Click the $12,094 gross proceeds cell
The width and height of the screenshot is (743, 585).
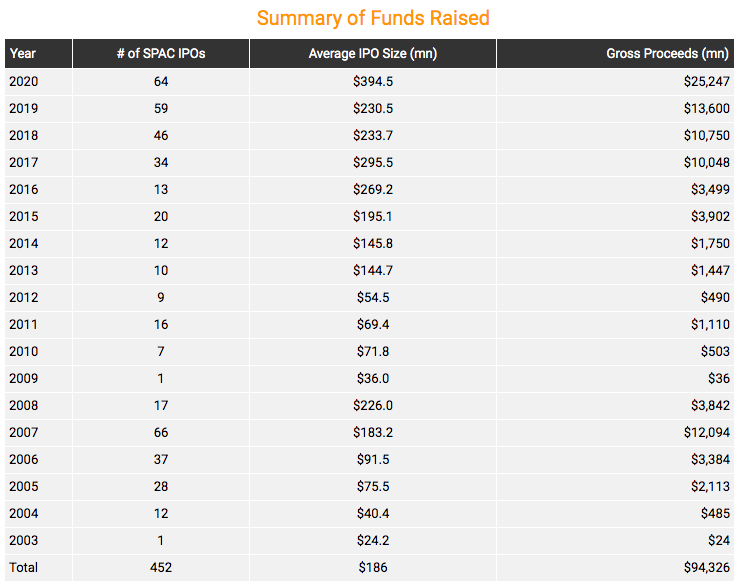point(706,432)
